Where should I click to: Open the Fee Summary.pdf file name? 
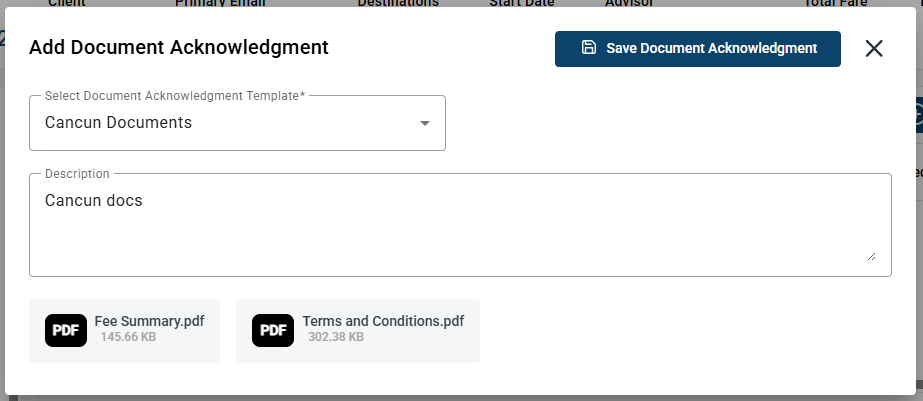pos(150,322)
